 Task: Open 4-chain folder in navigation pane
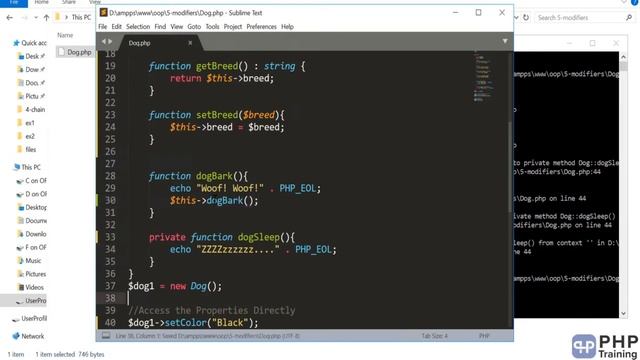(x=31, y=109)
